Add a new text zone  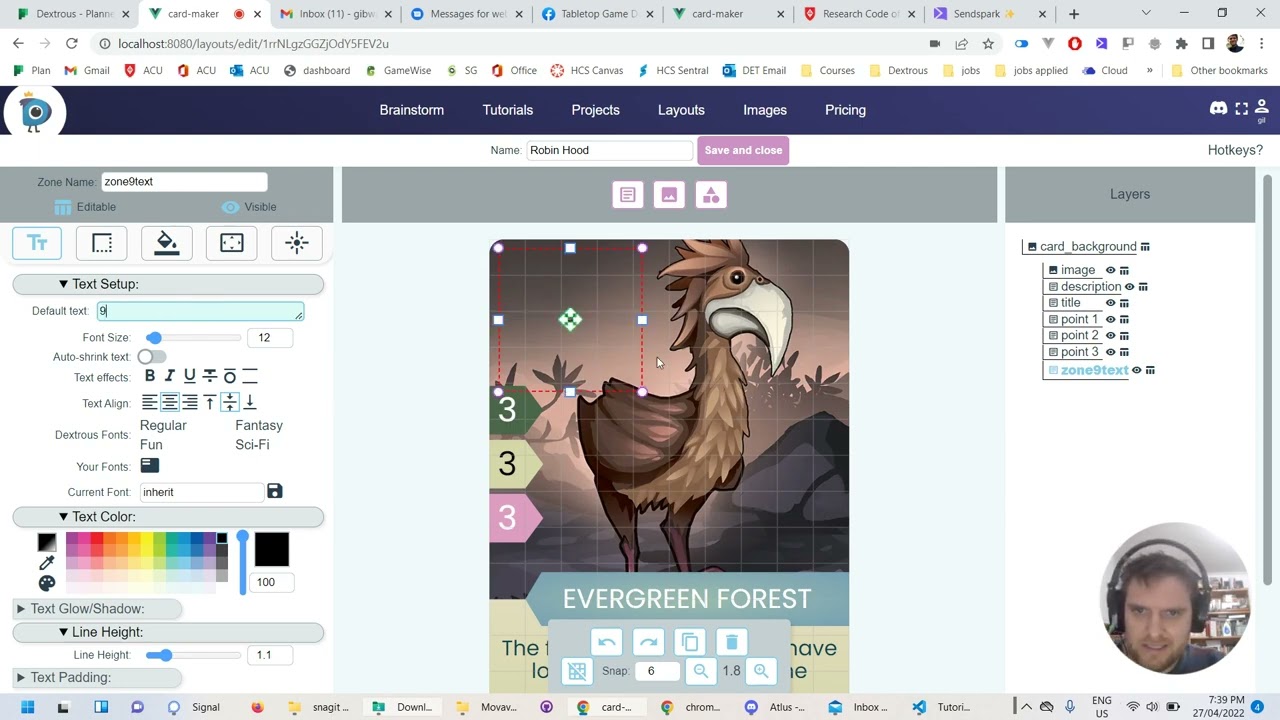point(627,195)
